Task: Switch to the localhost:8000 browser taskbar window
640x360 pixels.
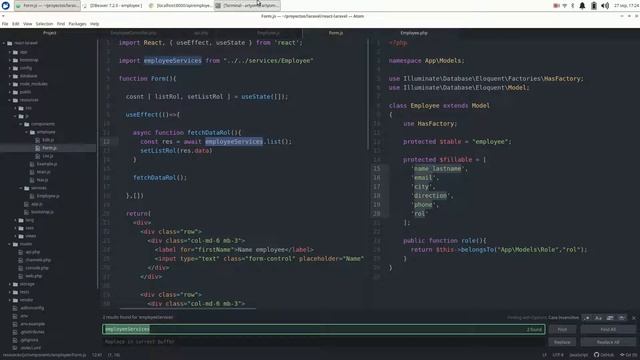Action: (x=181, y=5)
